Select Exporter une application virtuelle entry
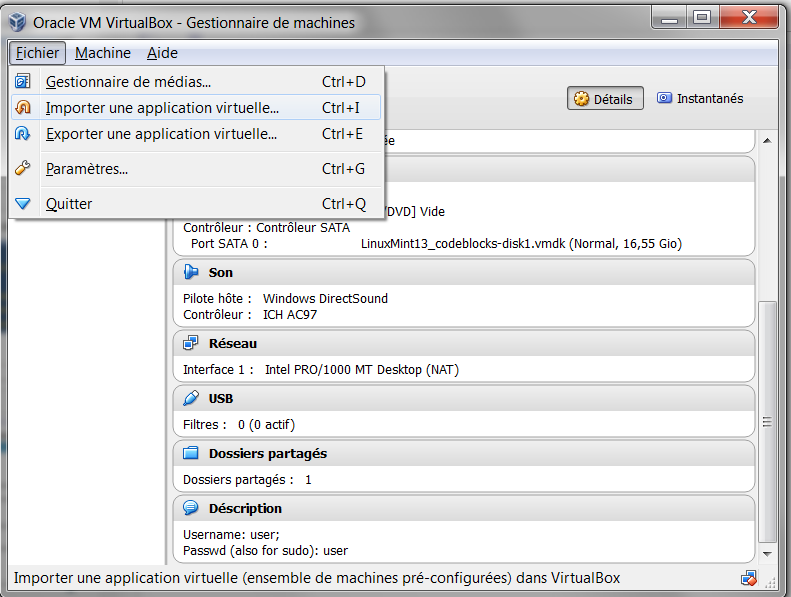The height and width of the screenshot is (597, 791). tap(196, 134)
